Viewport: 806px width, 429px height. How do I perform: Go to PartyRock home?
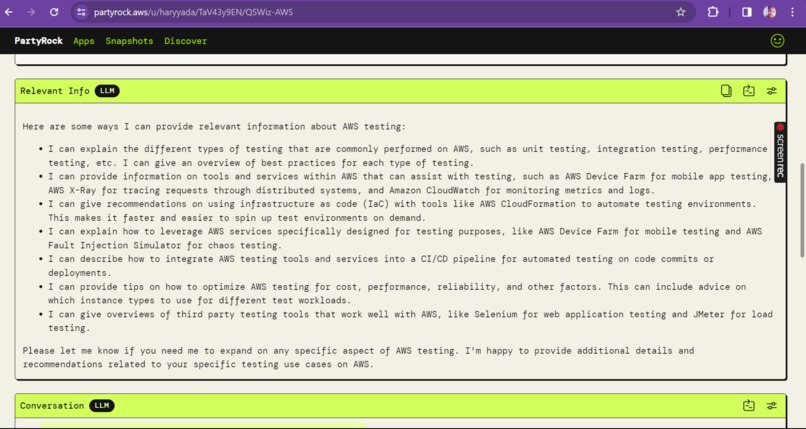click(39, 41)
